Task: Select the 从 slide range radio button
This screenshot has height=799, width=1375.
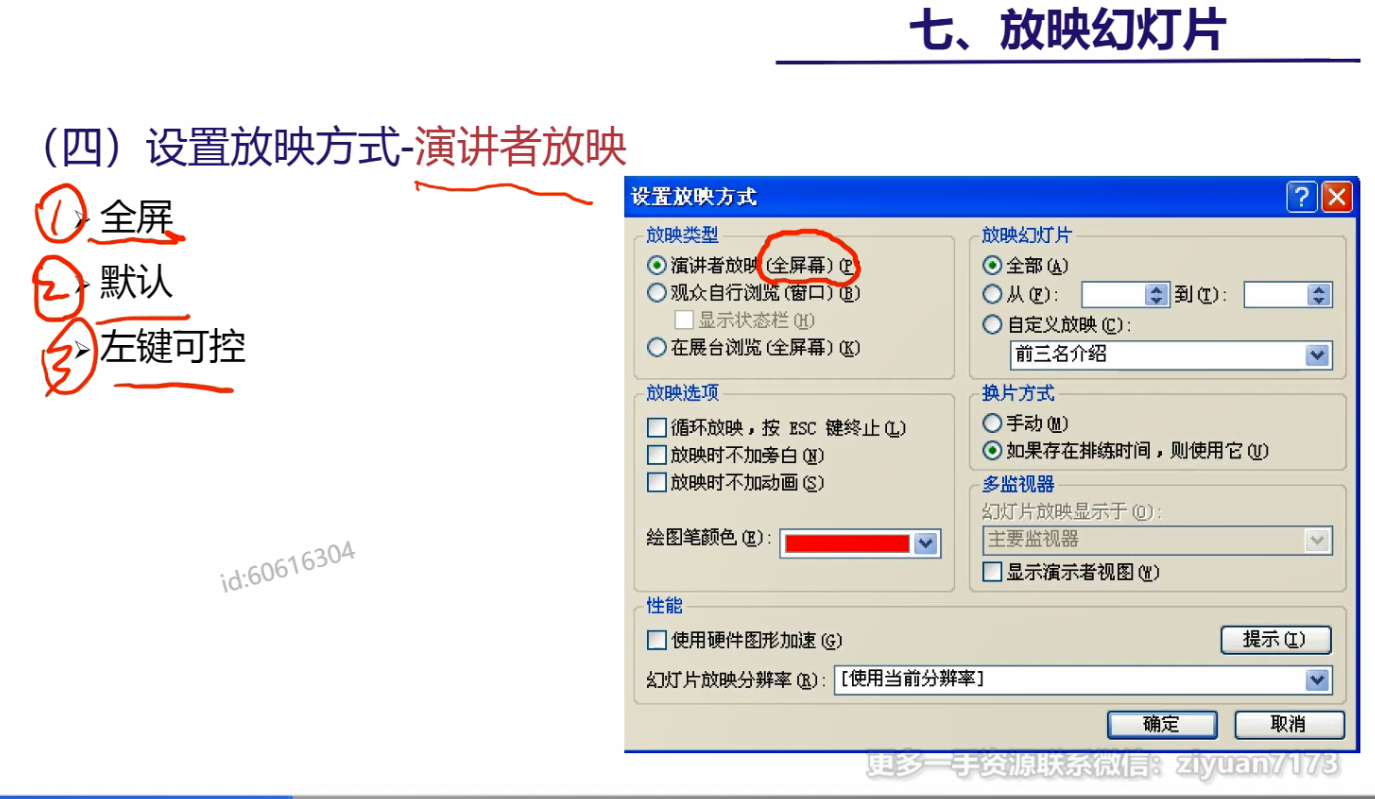Action: [x=992, y=294]
